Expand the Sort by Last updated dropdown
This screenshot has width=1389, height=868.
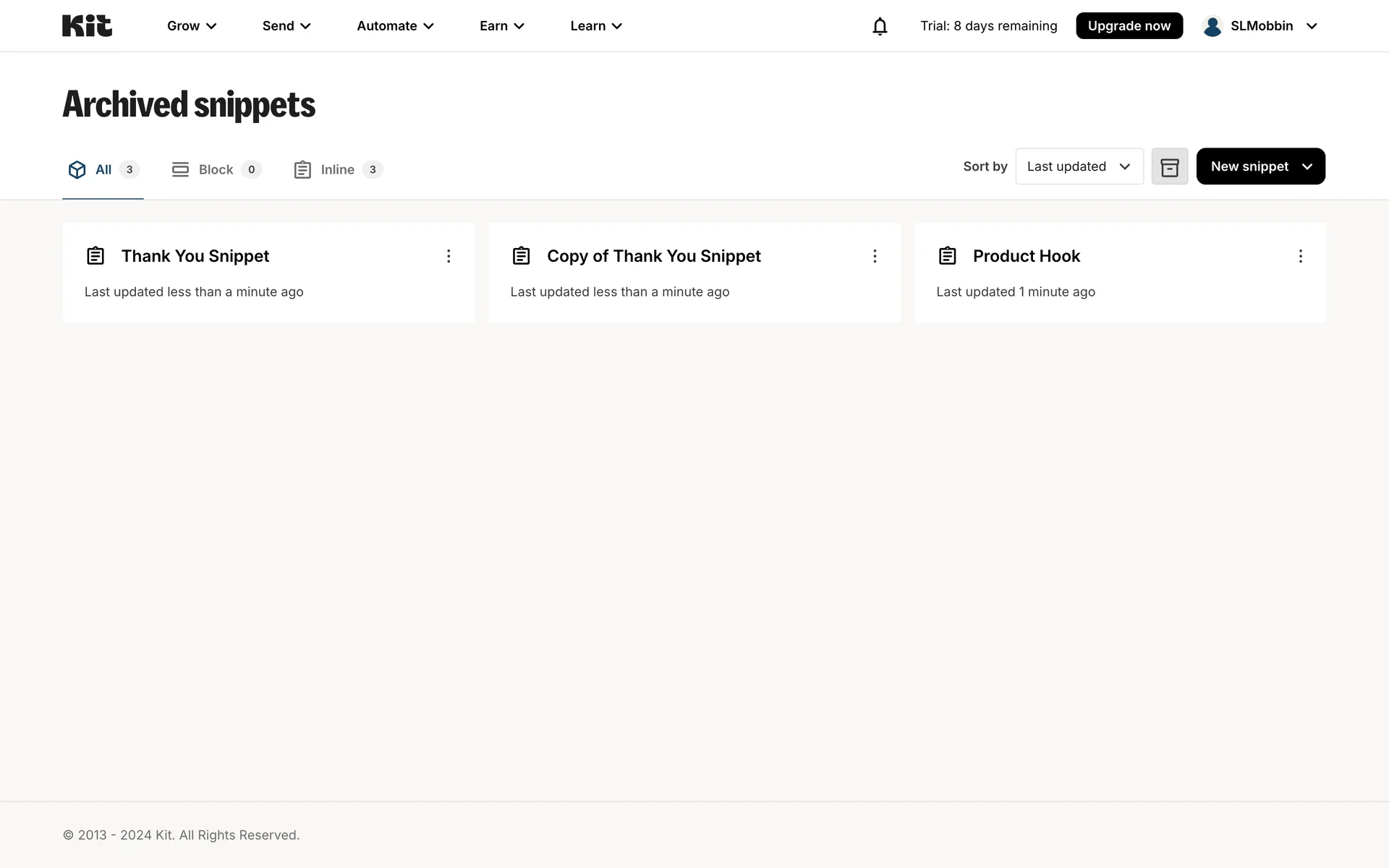(1079, 166)
